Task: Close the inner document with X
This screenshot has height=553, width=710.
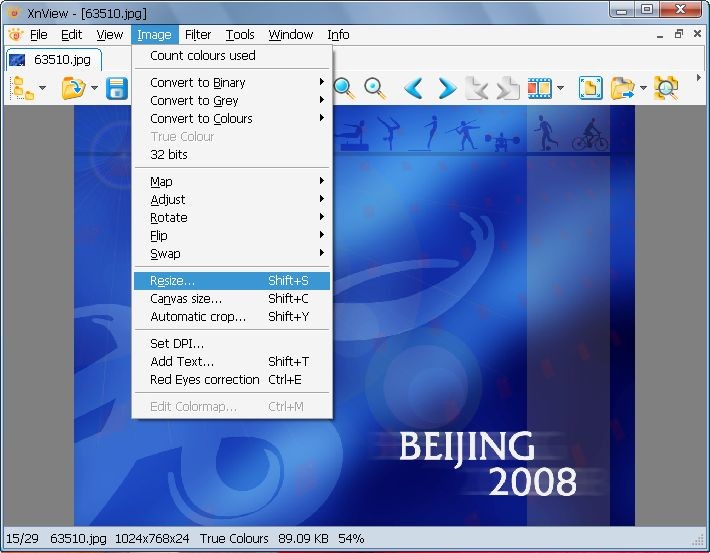Action: point(697,34)
